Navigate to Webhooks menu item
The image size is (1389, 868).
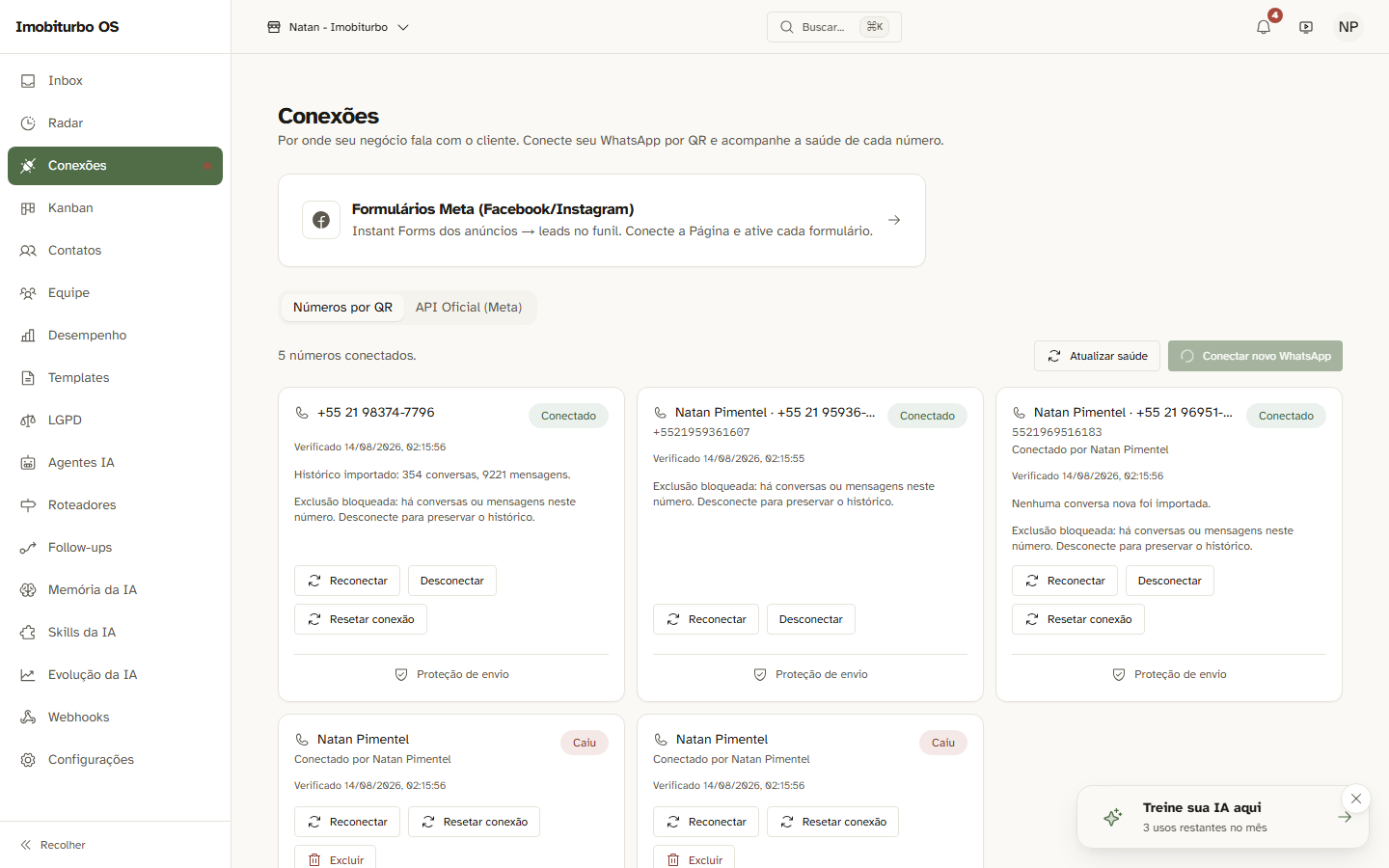point(115,718)
